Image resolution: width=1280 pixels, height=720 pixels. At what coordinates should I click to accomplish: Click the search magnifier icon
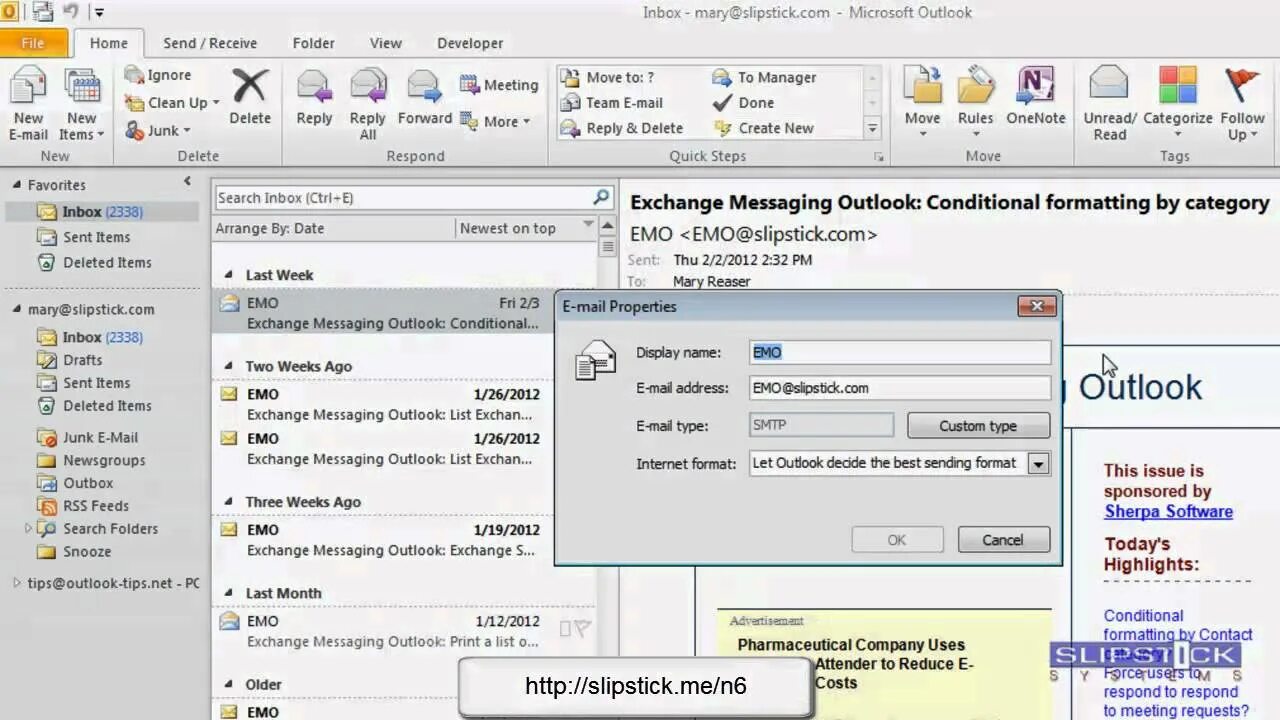click(601, 197)
